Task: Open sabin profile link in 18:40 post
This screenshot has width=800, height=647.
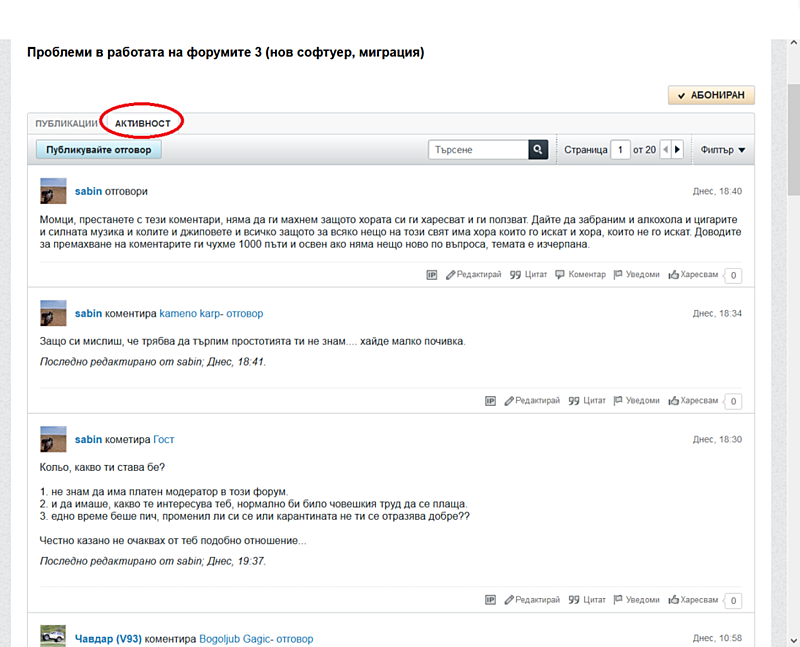Action: 88,191
